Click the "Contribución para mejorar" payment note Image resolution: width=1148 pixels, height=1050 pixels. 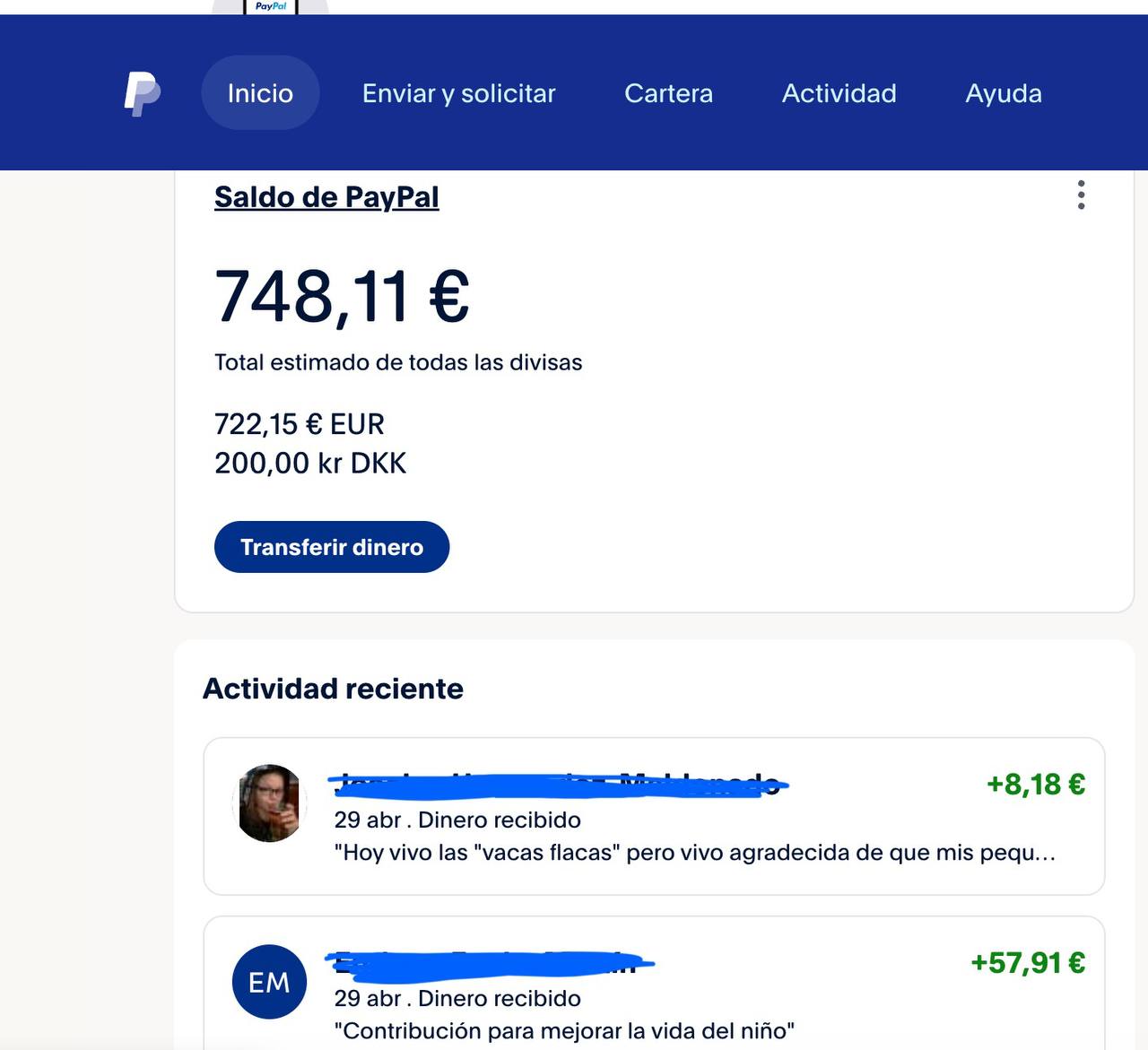click(x=564, y=1031)
